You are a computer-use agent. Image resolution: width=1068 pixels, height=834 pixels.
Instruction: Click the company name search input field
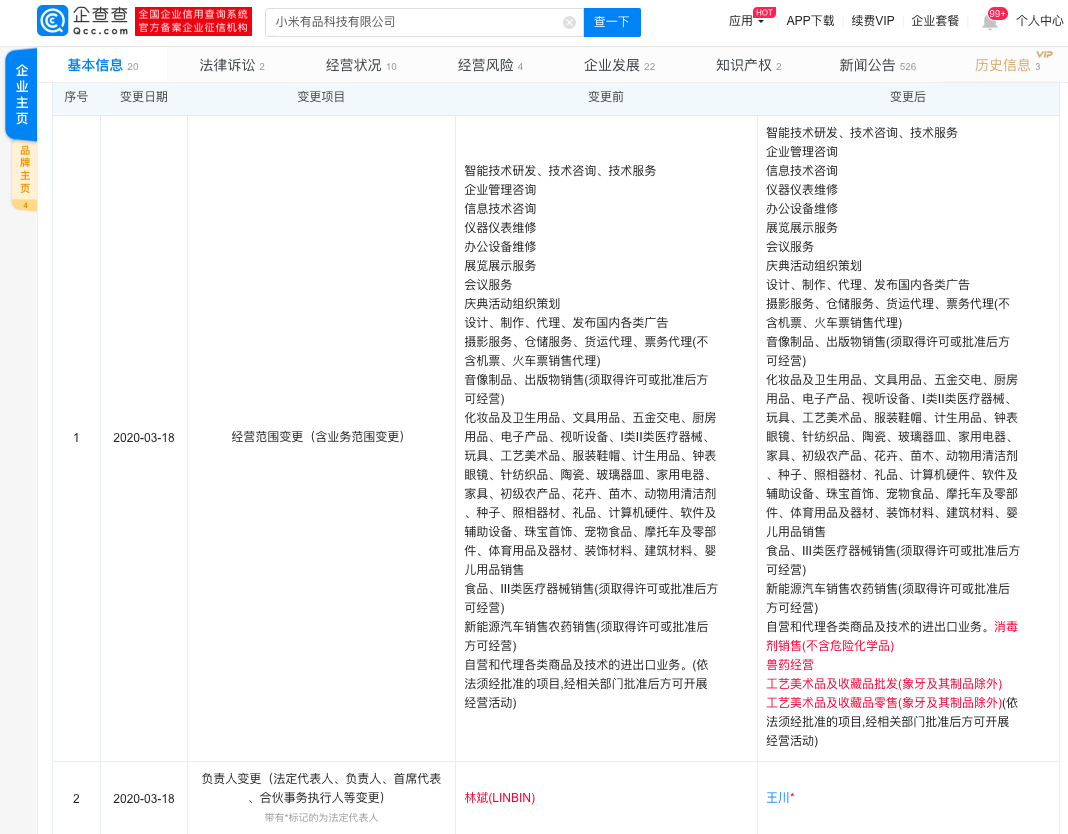coord(424,22)
